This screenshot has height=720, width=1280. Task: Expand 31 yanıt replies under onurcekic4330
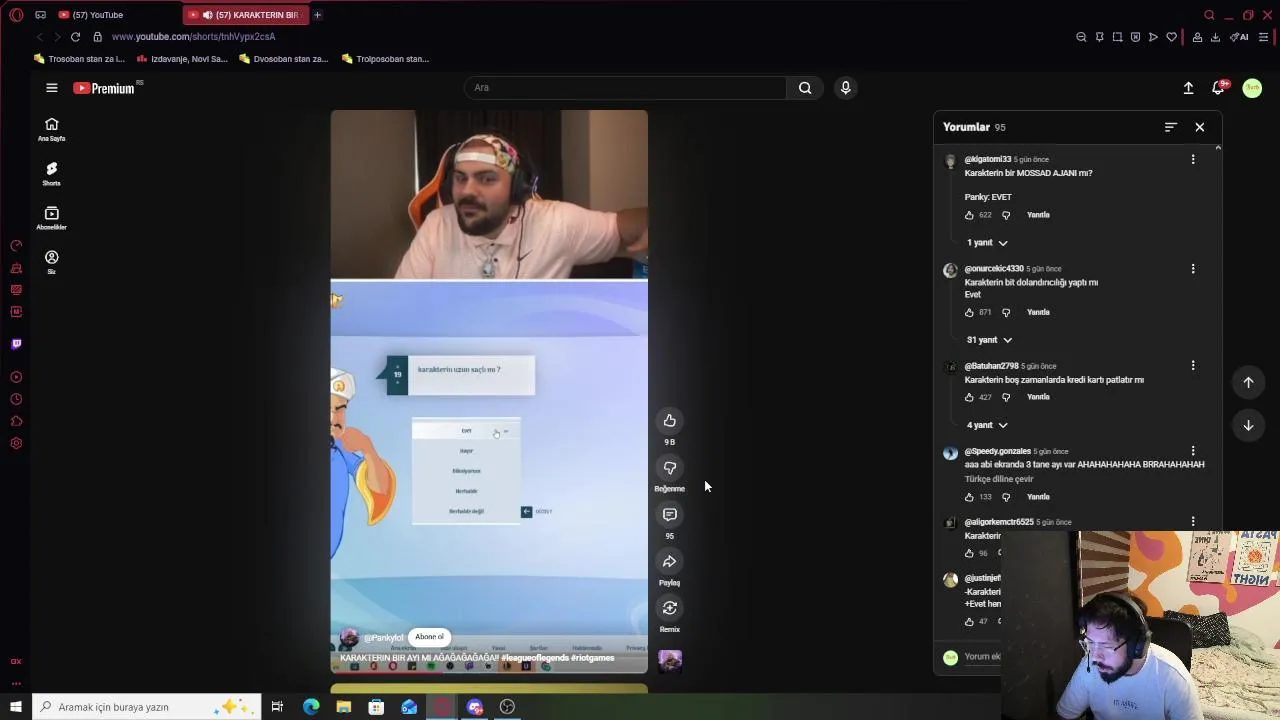tap(989, 340)
